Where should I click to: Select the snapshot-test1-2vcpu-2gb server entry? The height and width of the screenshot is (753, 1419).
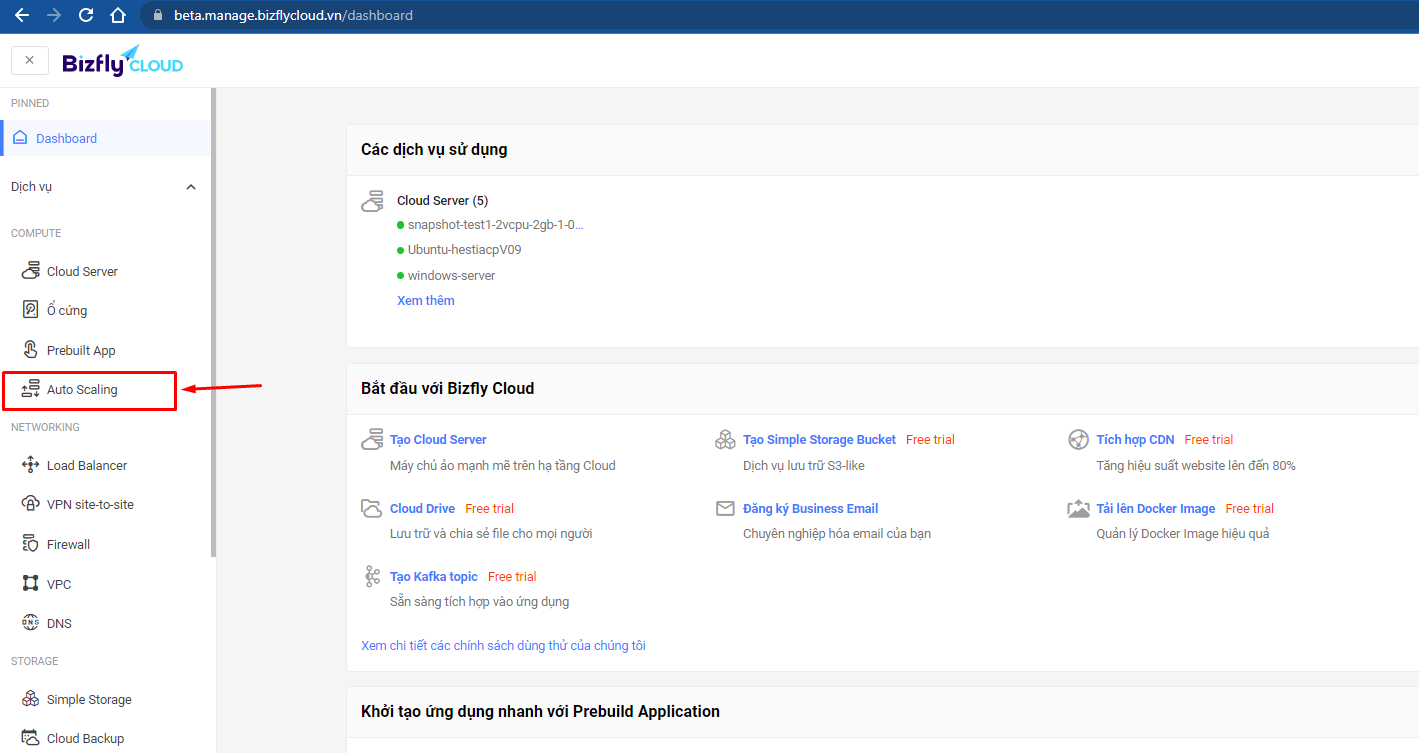coord(495,225)
